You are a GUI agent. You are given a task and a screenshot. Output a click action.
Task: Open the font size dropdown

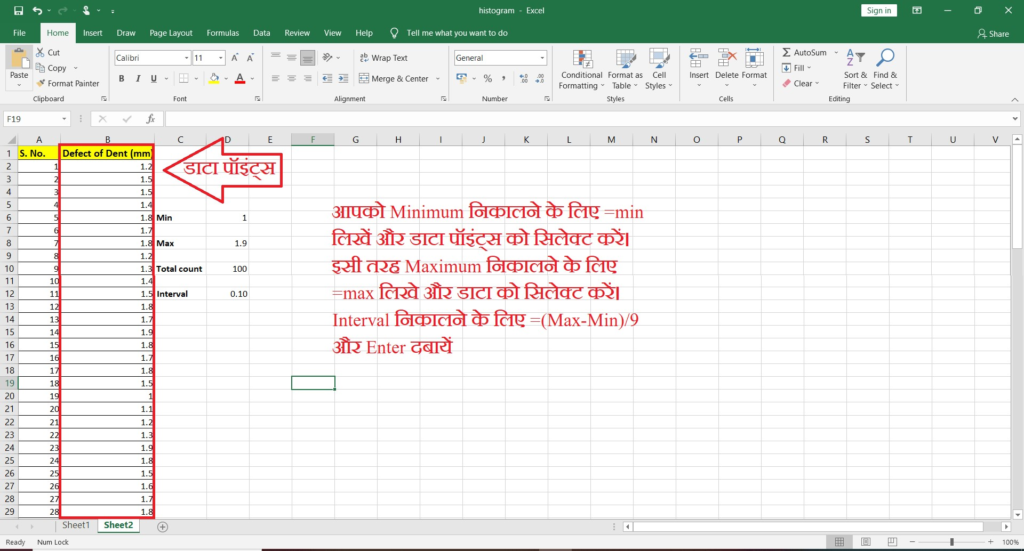[x=221, y=58]
